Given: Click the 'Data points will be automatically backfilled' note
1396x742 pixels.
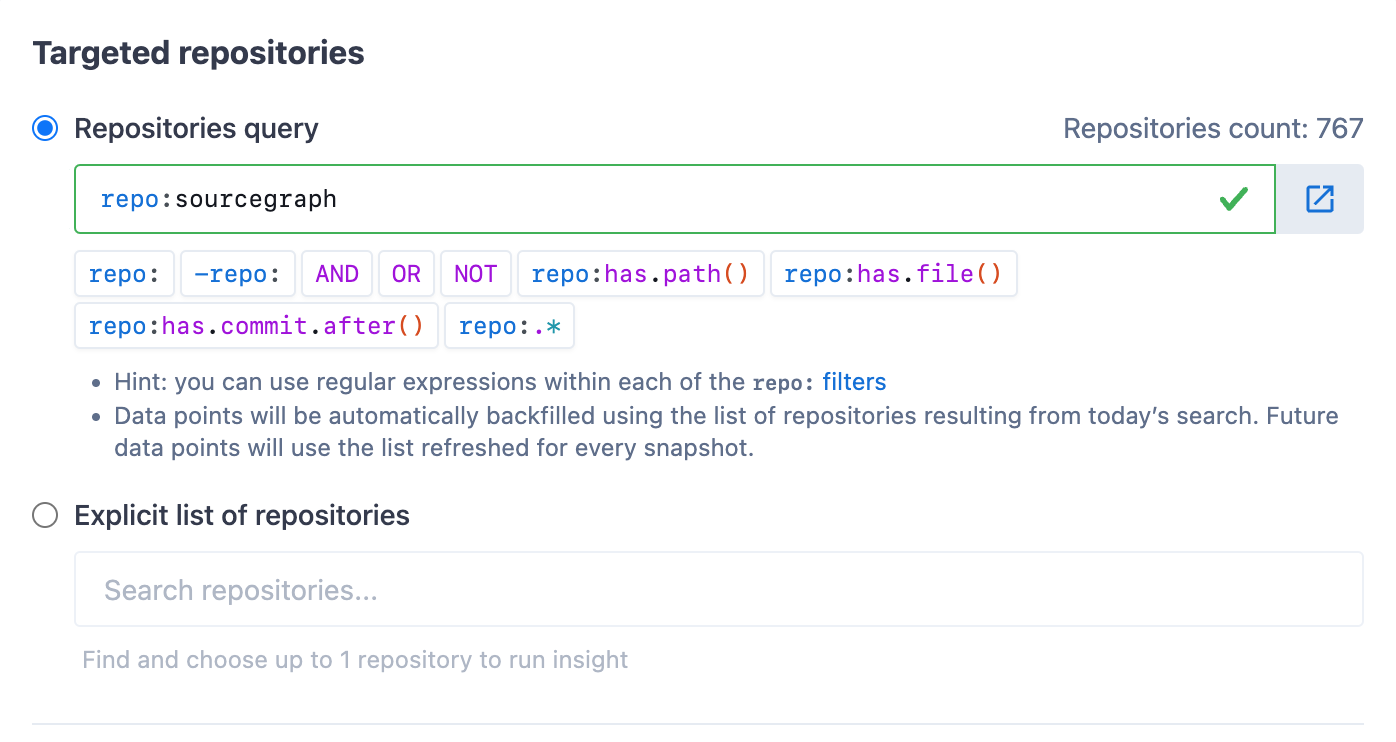Looking at the screenshot, I should coord(726,431).
